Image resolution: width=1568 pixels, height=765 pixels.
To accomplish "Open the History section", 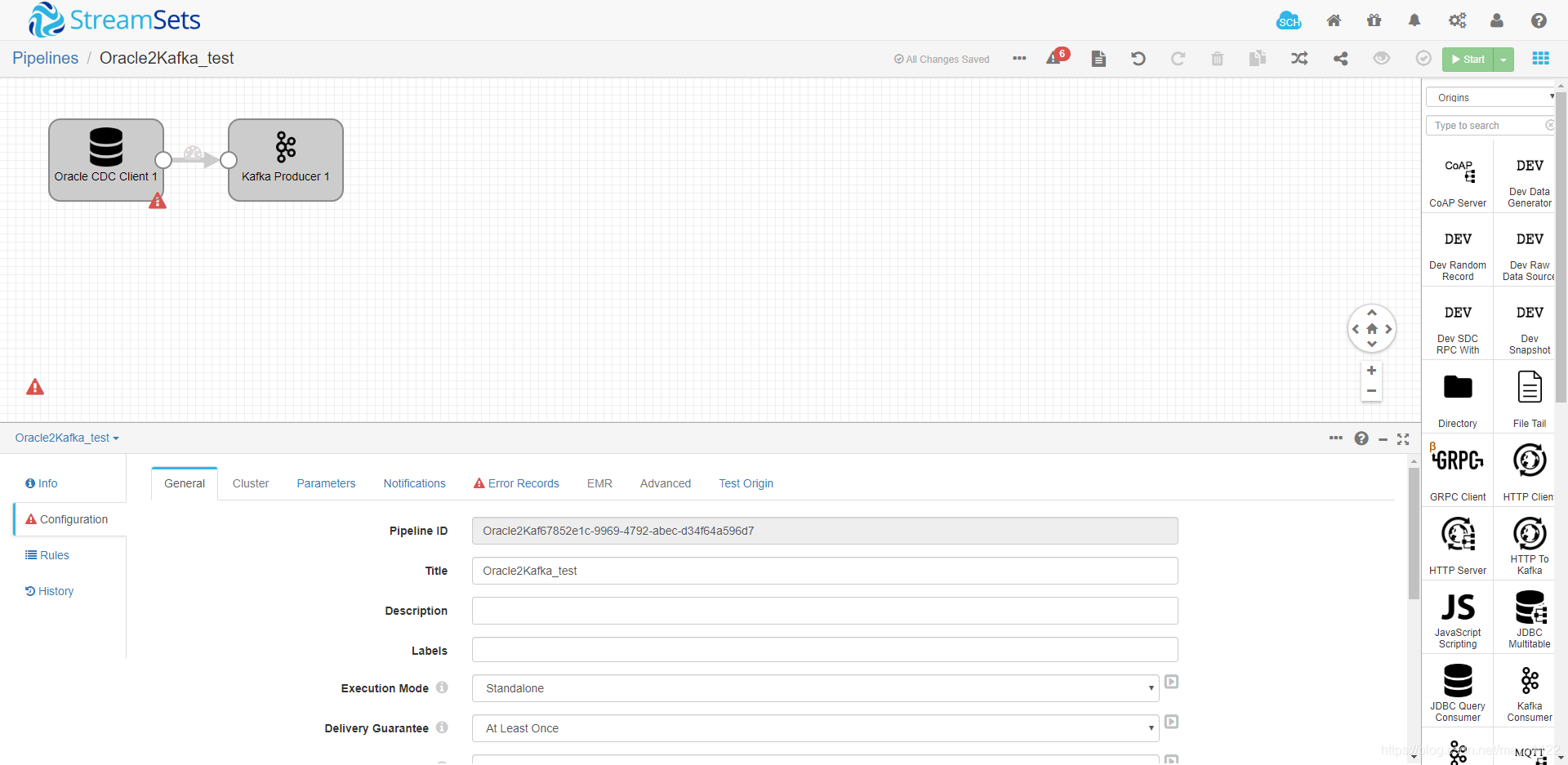I will (x=50, y=591).
